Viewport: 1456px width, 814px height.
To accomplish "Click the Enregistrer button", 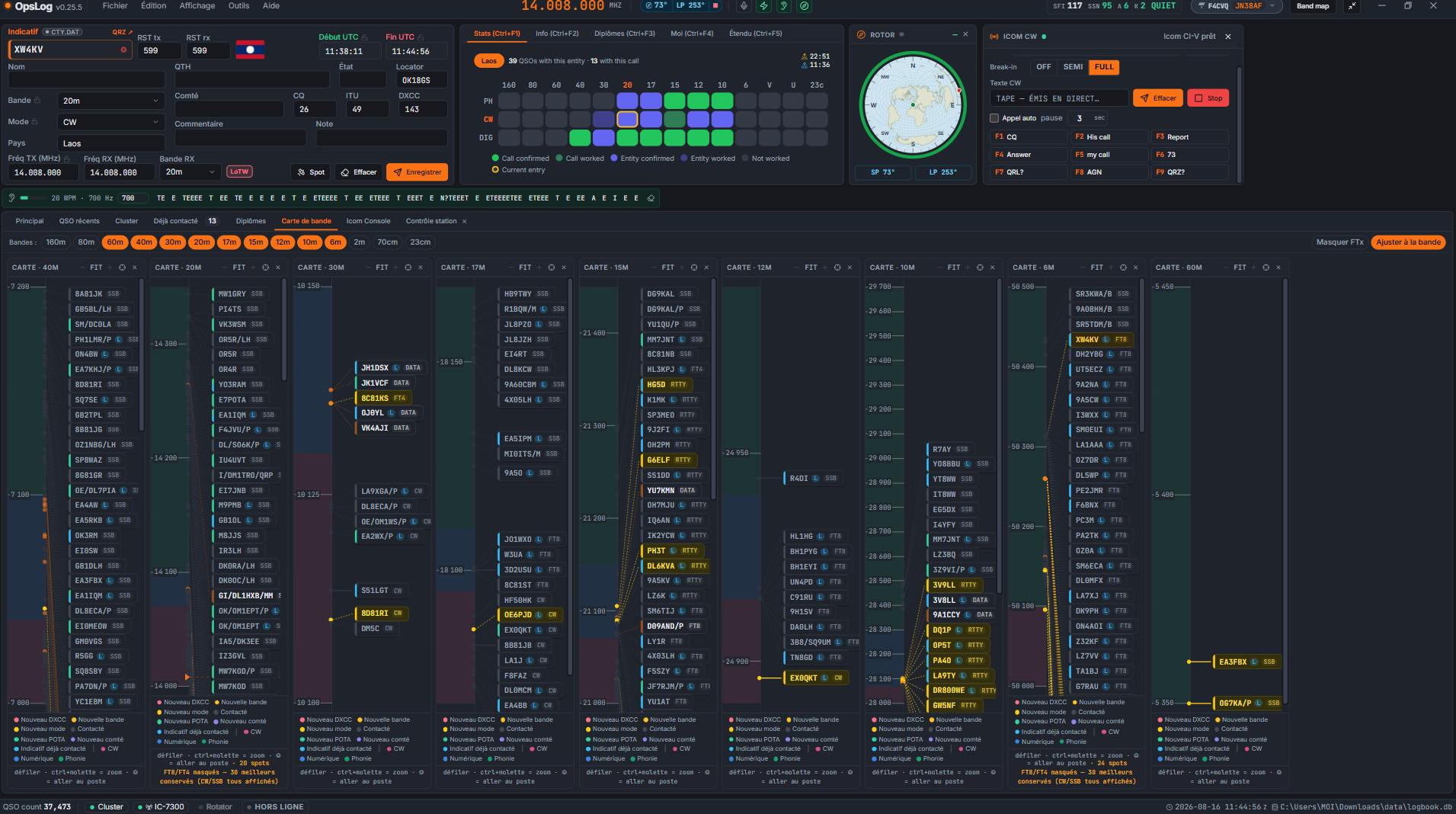I will tap(417, 172).
